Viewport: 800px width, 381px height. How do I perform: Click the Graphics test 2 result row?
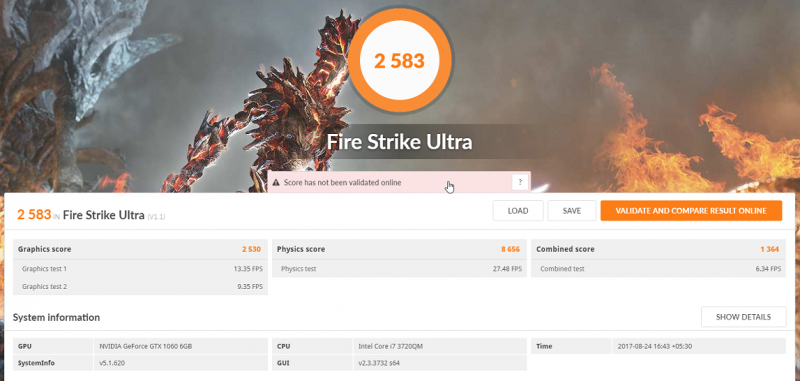(140, 287)
